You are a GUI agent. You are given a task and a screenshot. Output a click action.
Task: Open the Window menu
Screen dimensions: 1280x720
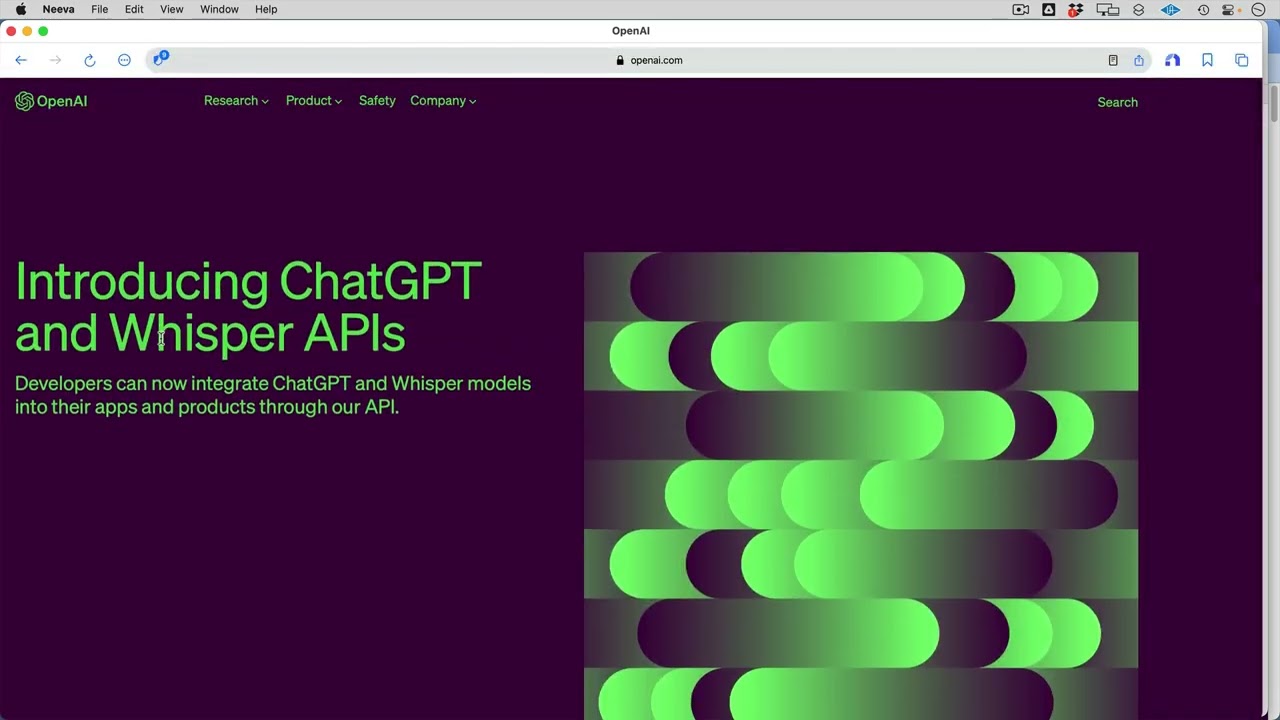[219, 9]
